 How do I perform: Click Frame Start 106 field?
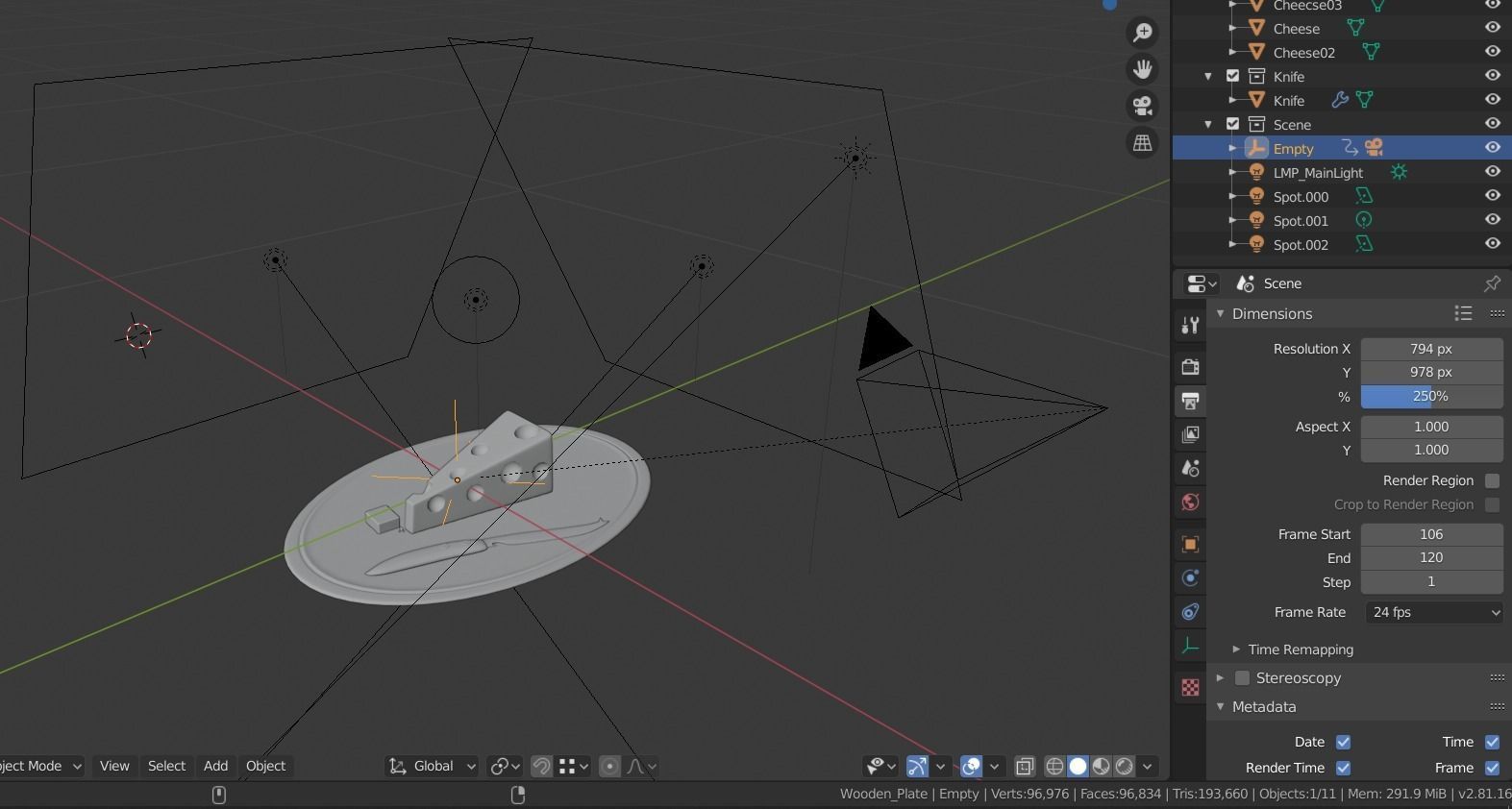pyautogui.click(x=1432, y=534)
